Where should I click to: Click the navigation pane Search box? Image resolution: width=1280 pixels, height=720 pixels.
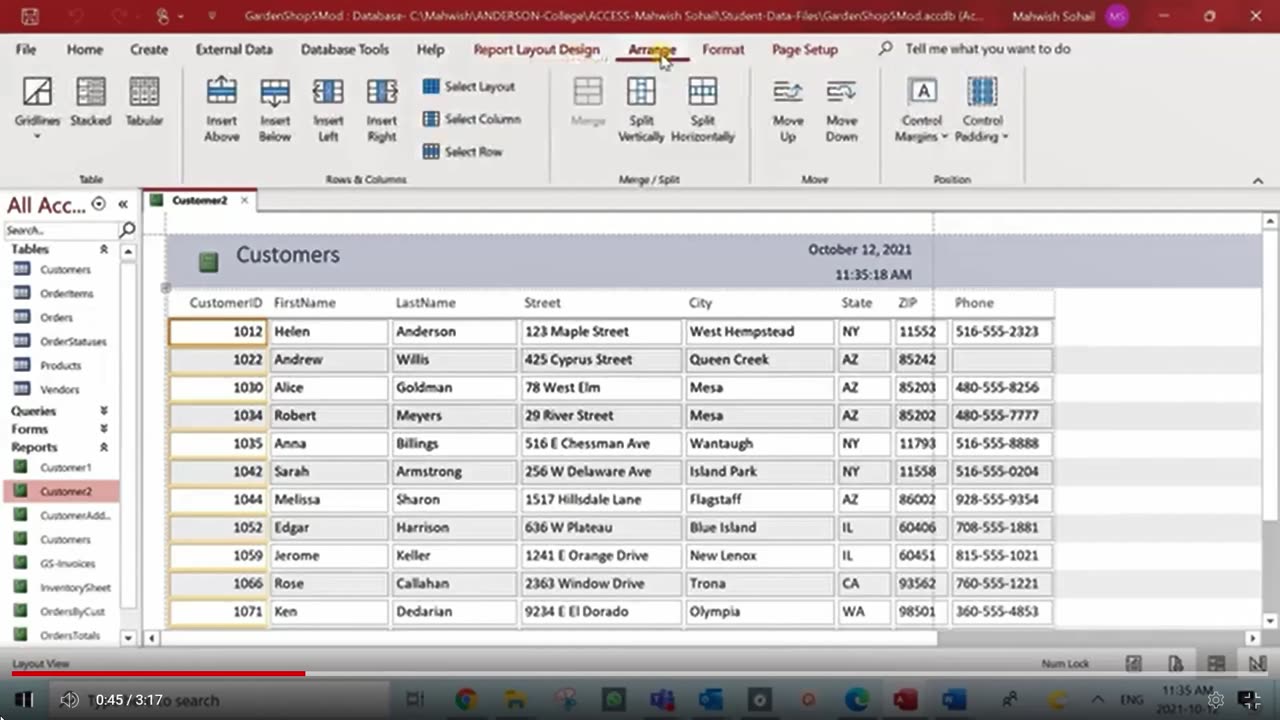point(60,230)
